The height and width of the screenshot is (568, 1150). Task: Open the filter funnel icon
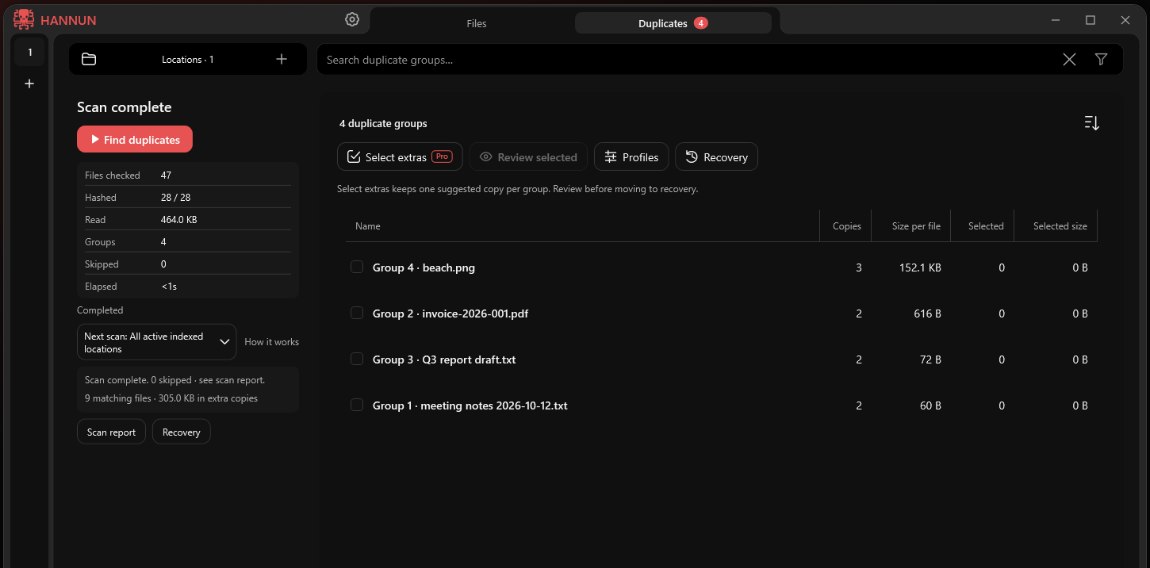pos(1101,59)
